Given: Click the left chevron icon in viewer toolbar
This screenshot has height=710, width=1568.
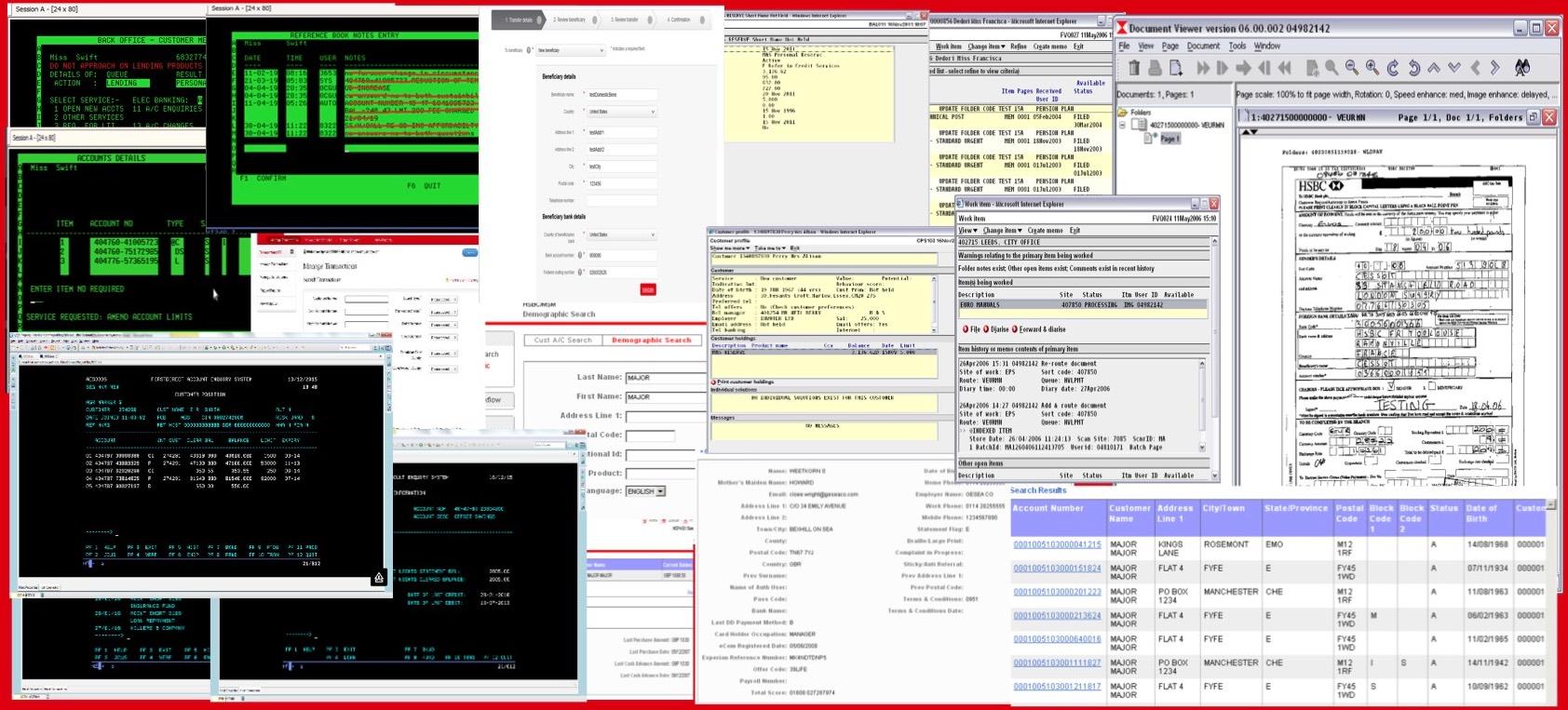Looking at the screenshot, I should pyautogui.click(x=1475, y=68).
